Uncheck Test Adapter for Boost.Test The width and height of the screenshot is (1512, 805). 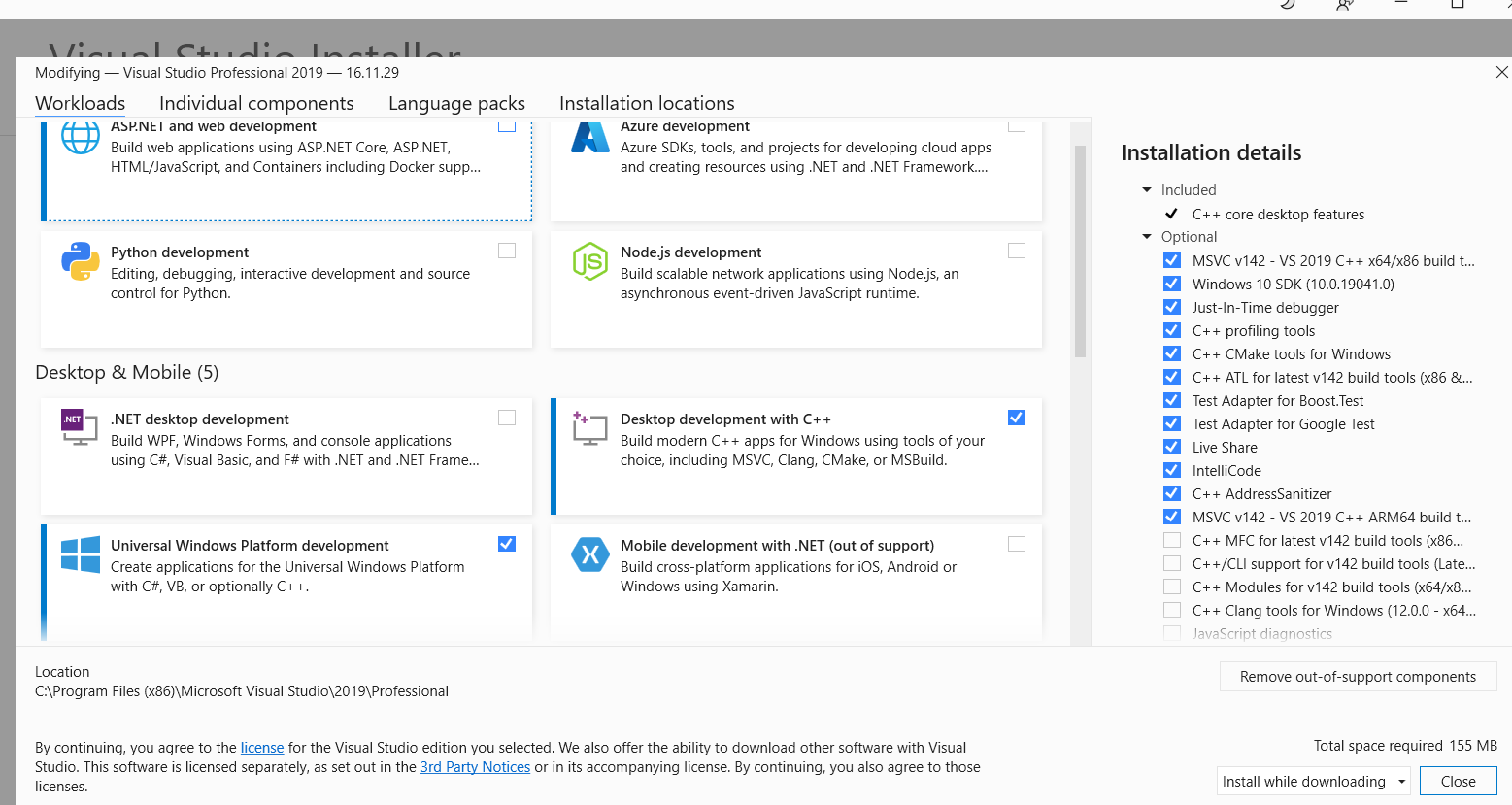pos(1172,400)
